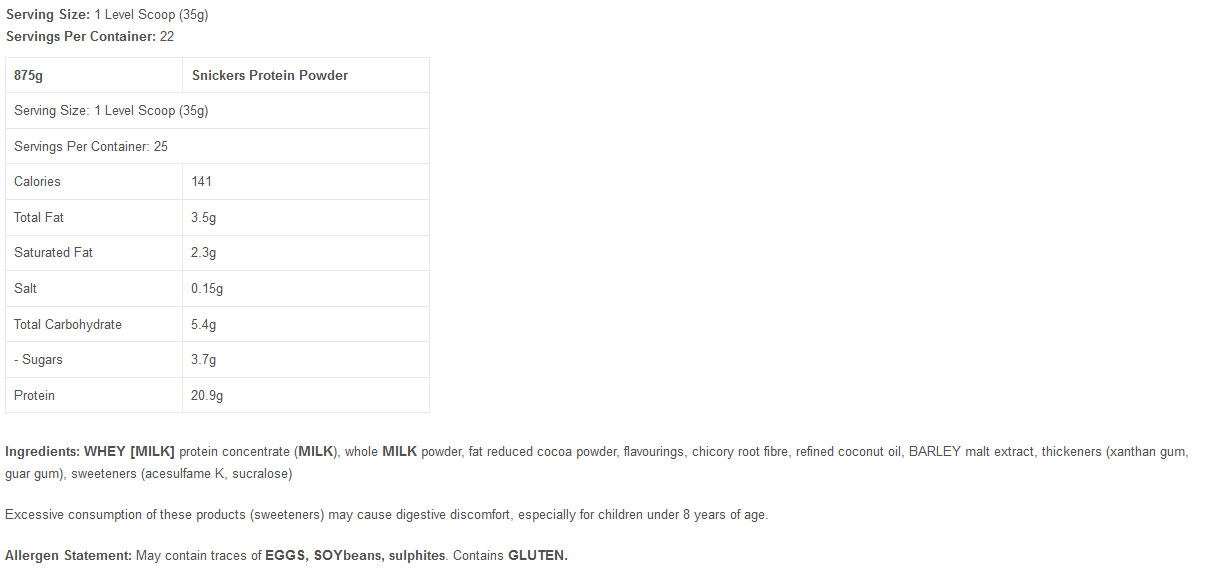This screenshot has height=574, width=1205.
Task: Click the 875g header cell
Action: click(x=29, y=75)
